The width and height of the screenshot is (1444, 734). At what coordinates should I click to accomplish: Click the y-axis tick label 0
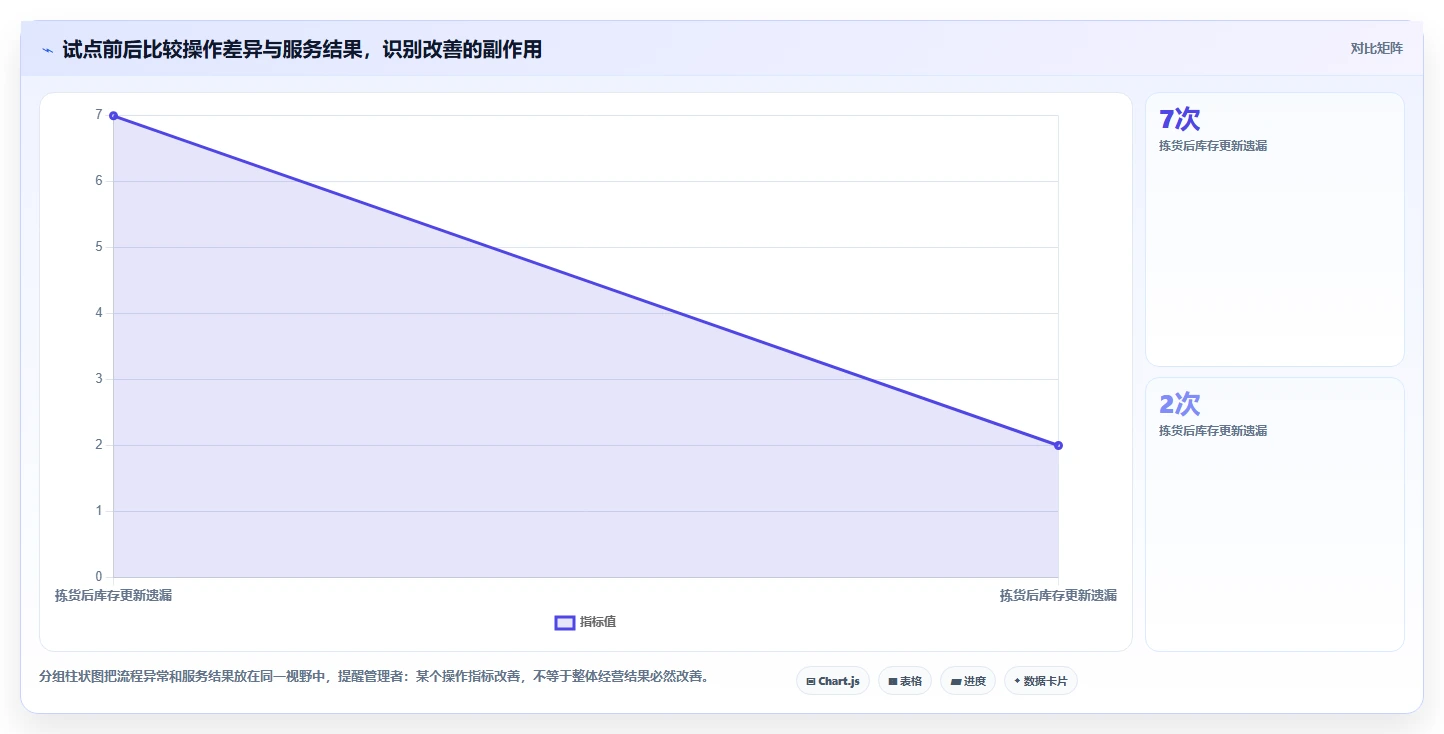point(99,577)
